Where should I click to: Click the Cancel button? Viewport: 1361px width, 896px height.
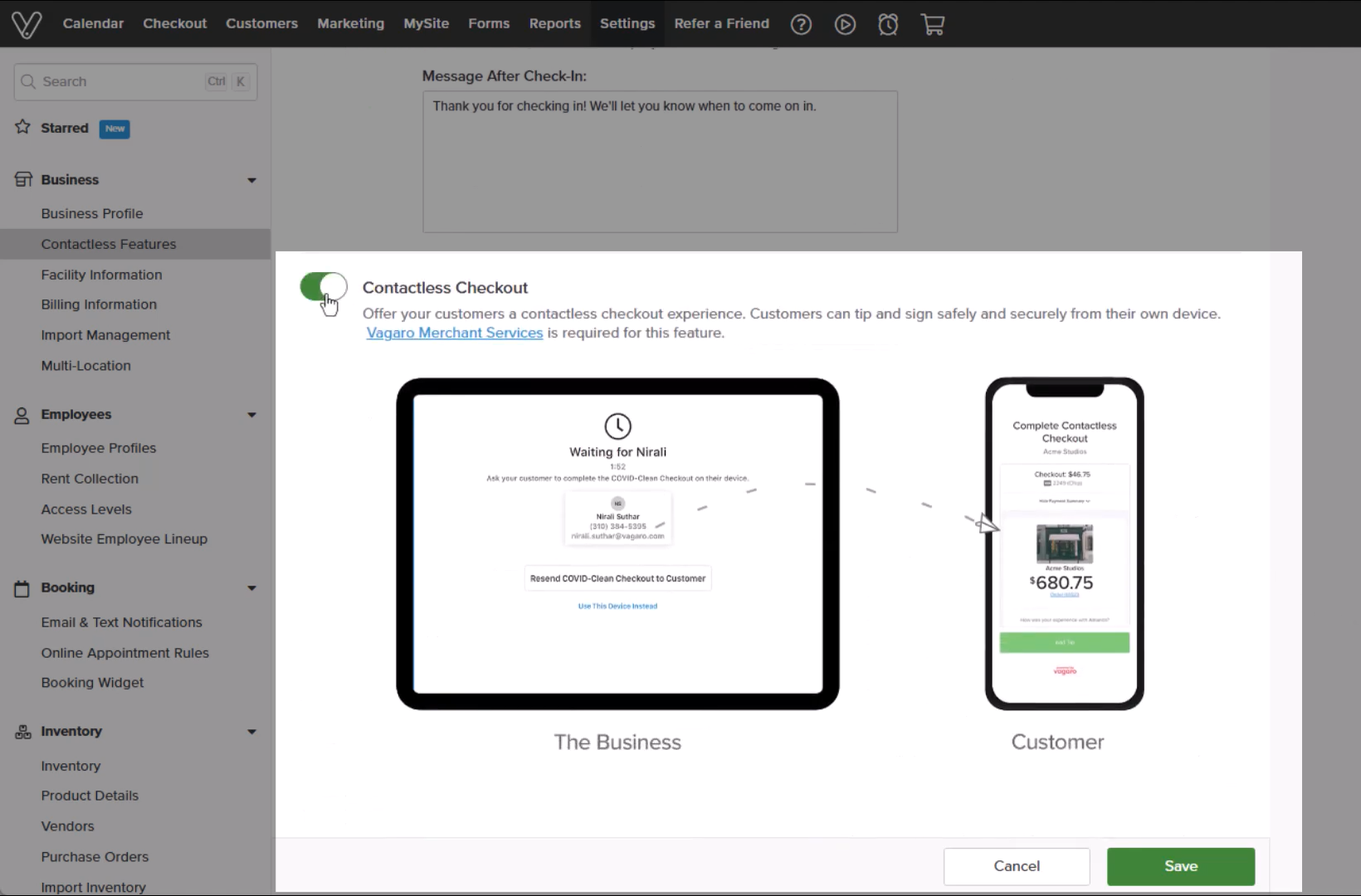tap(1016, 866)
